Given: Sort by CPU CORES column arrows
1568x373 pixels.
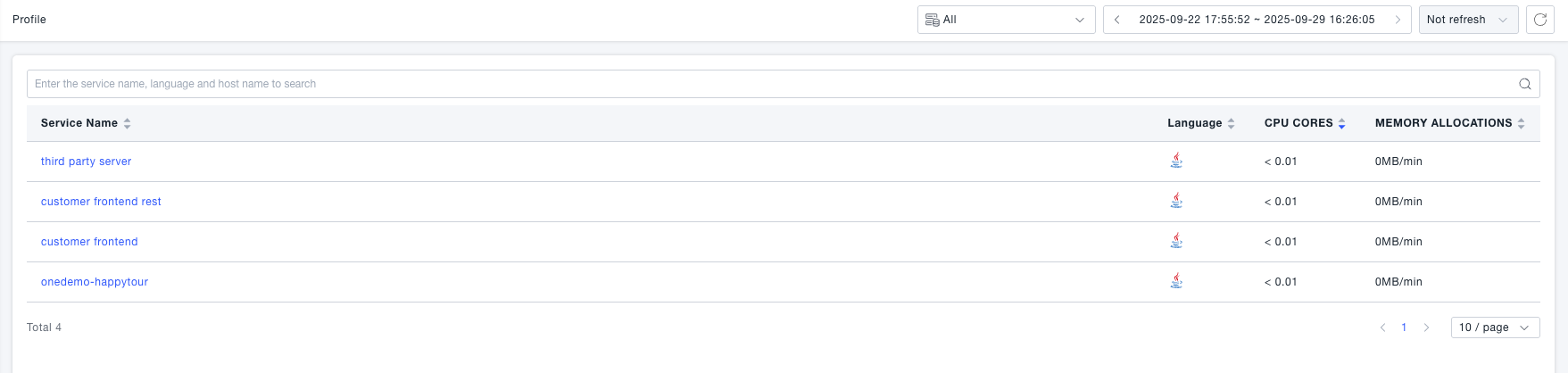Looking at the screenshot, I should (1341, 123).
